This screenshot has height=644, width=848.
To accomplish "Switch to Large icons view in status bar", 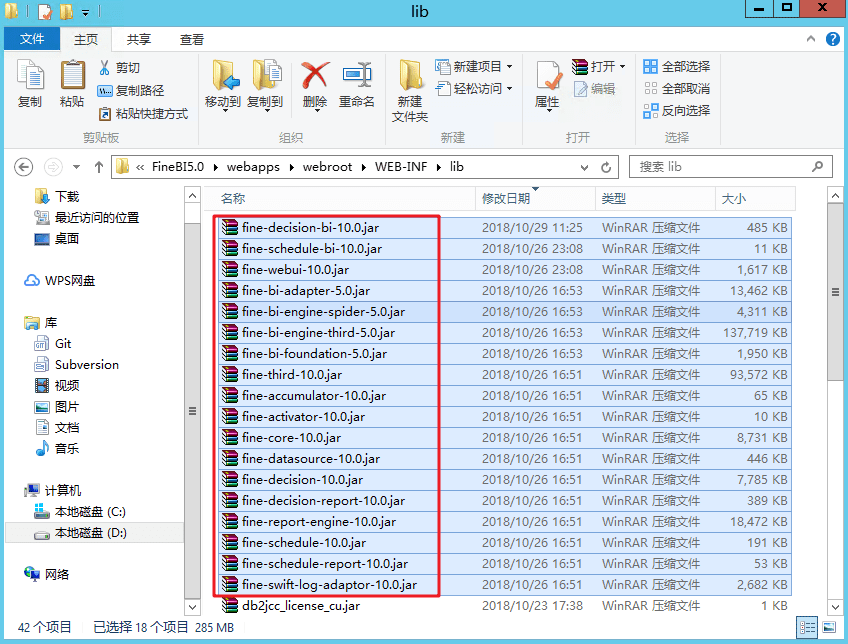I will point(829,627).
